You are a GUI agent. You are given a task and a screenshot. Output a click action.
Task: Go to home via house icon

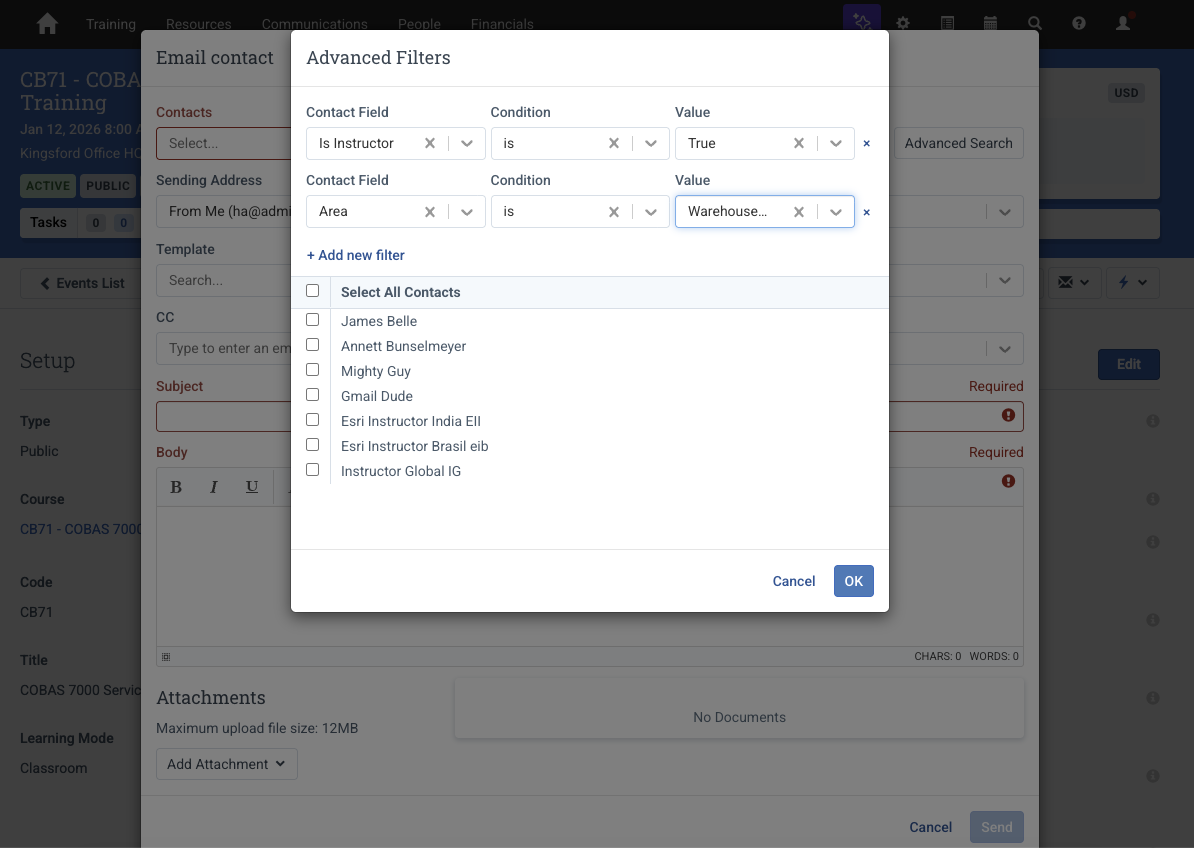[47, 24]
